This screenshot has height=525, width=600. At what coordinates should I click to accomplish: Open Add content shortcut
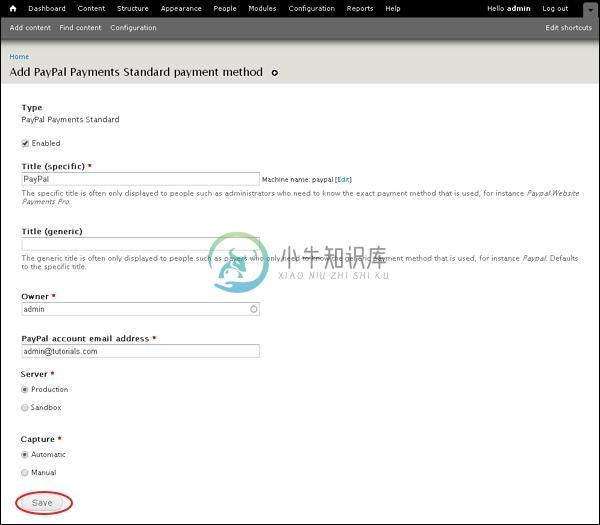30,28
